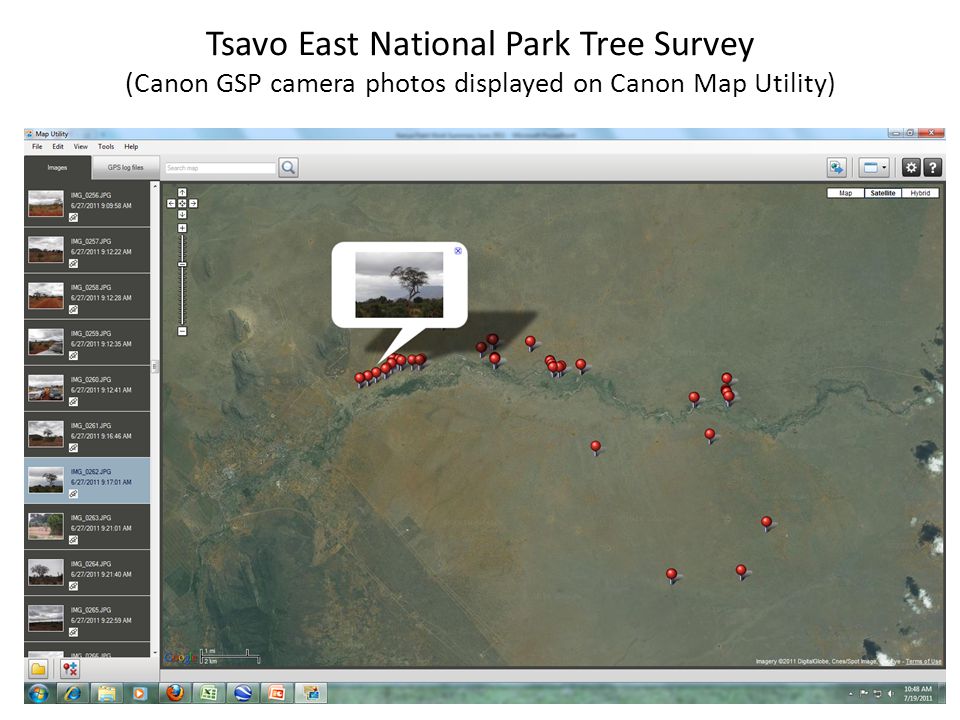Click the file name IMG_0261.JPG
This screenshot has height=720, width=960.
pyautogui.click(x=91, y=426)
